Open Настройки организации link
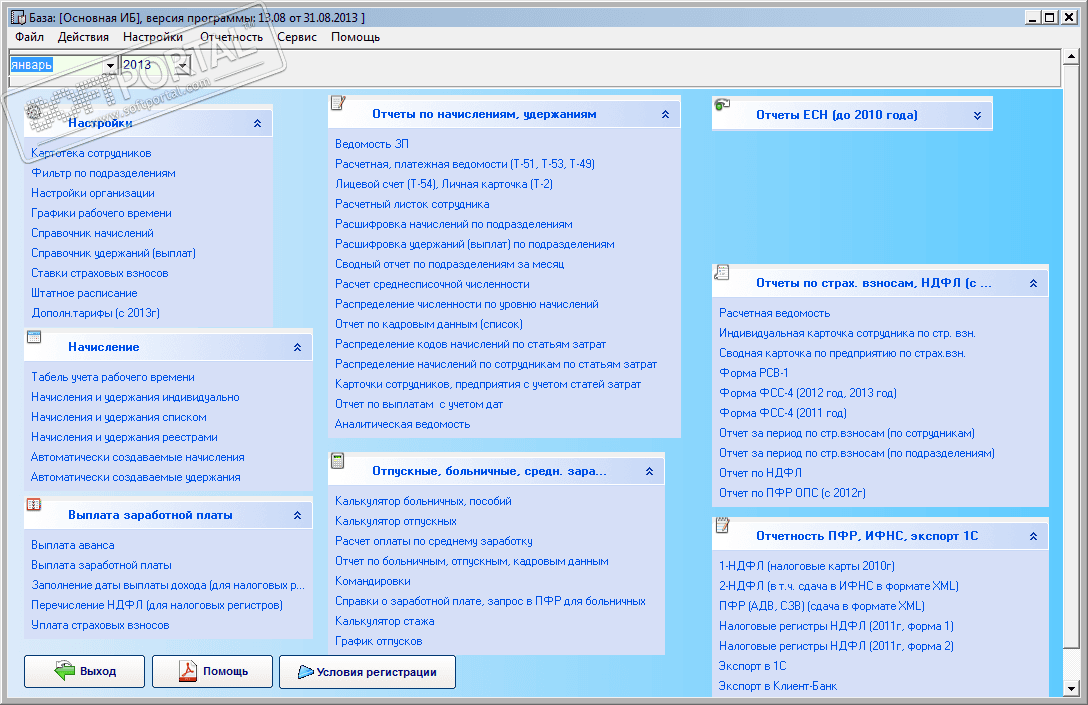This screenshot has height=705, width=1088. tap(93, 193)
